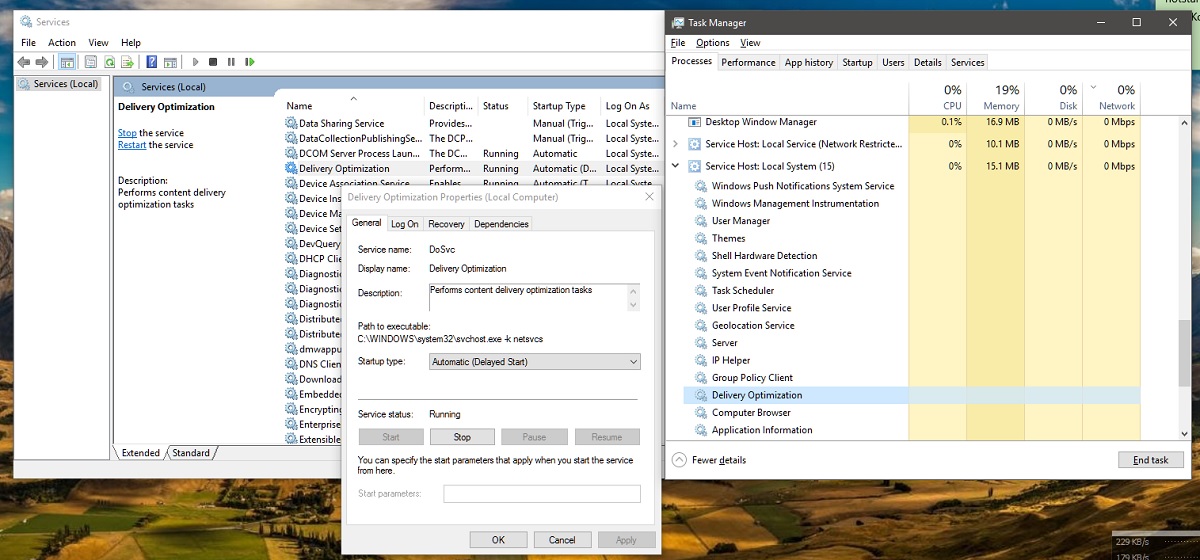The height and width of the screenshot is (560, 1200).
Task: Open the Action menu in Services
Action: tap(62, 43)
